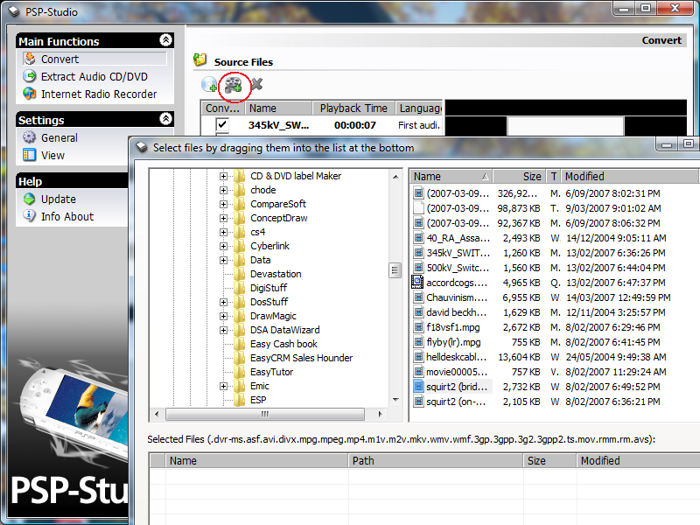Expand the Data folder node
Viewport: 700px width, 525px height.
pos(223,260)
